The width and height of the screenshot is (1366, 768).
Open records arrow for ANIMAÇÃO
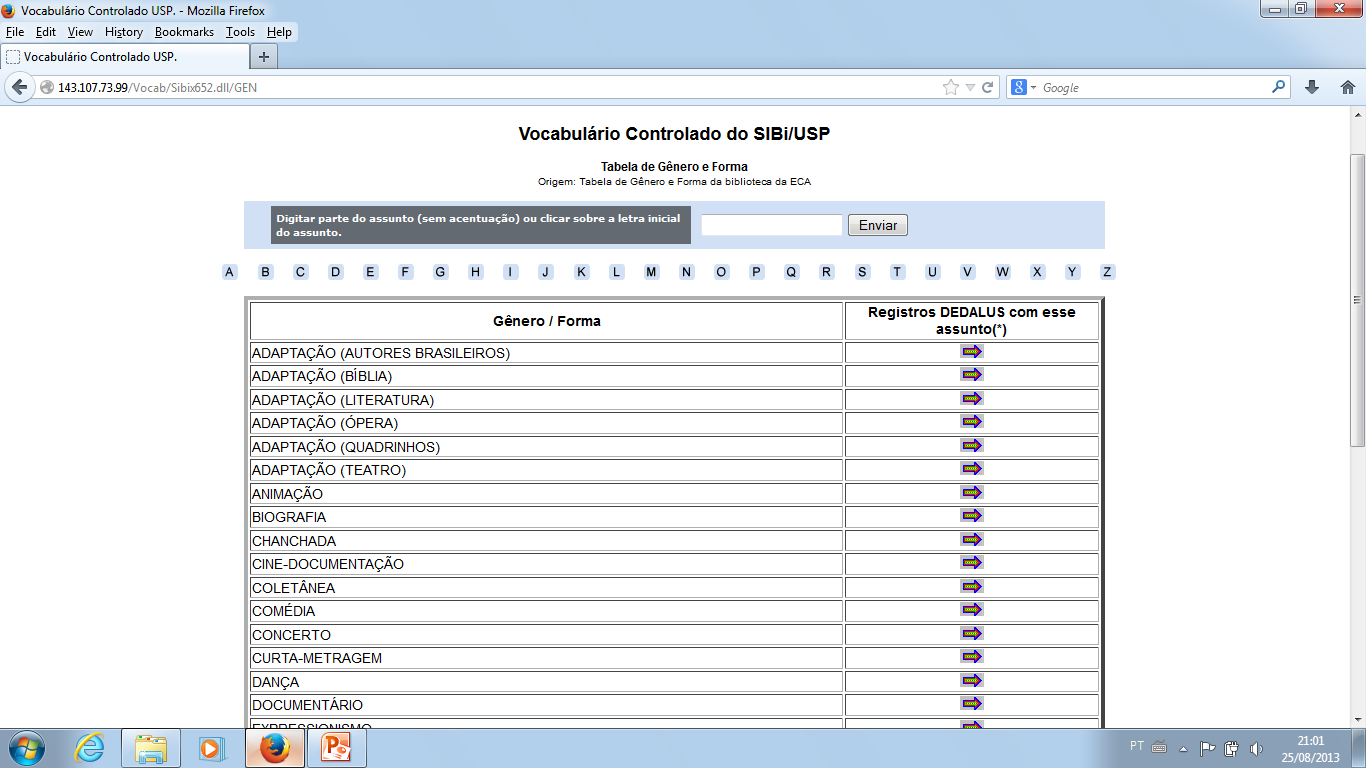pyautogui.click(x=972, y=492)
